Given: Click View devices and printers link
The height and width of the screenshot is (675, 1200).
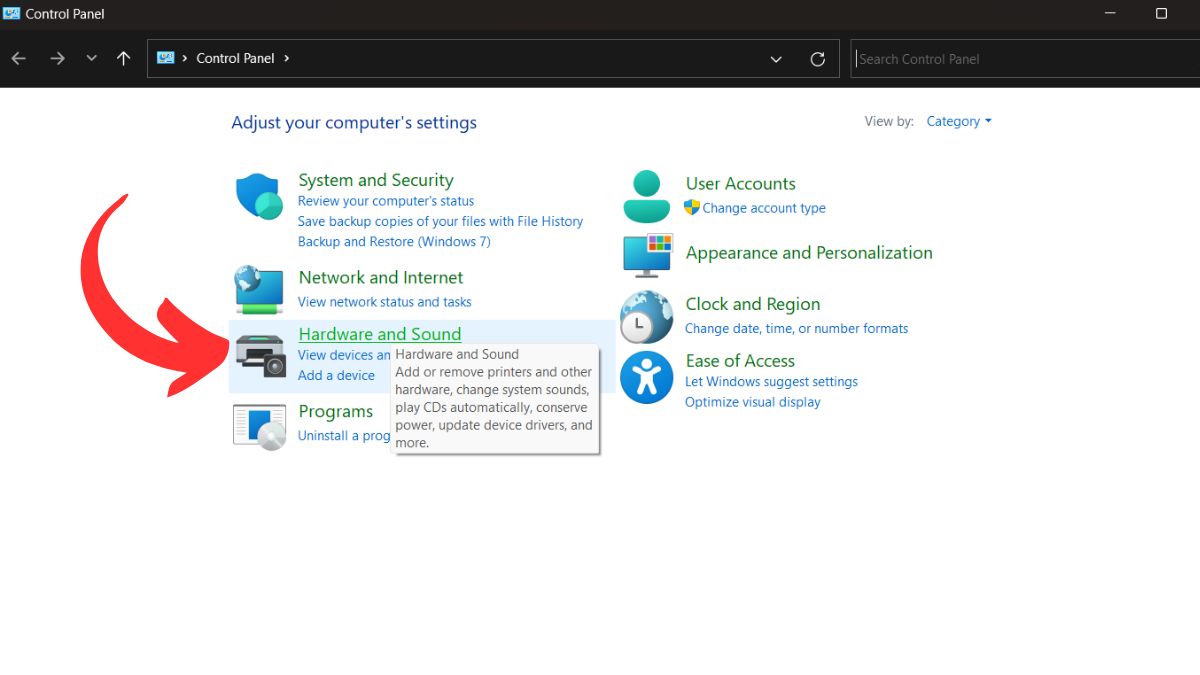Looking at the screenshot, I should point(344,355).
